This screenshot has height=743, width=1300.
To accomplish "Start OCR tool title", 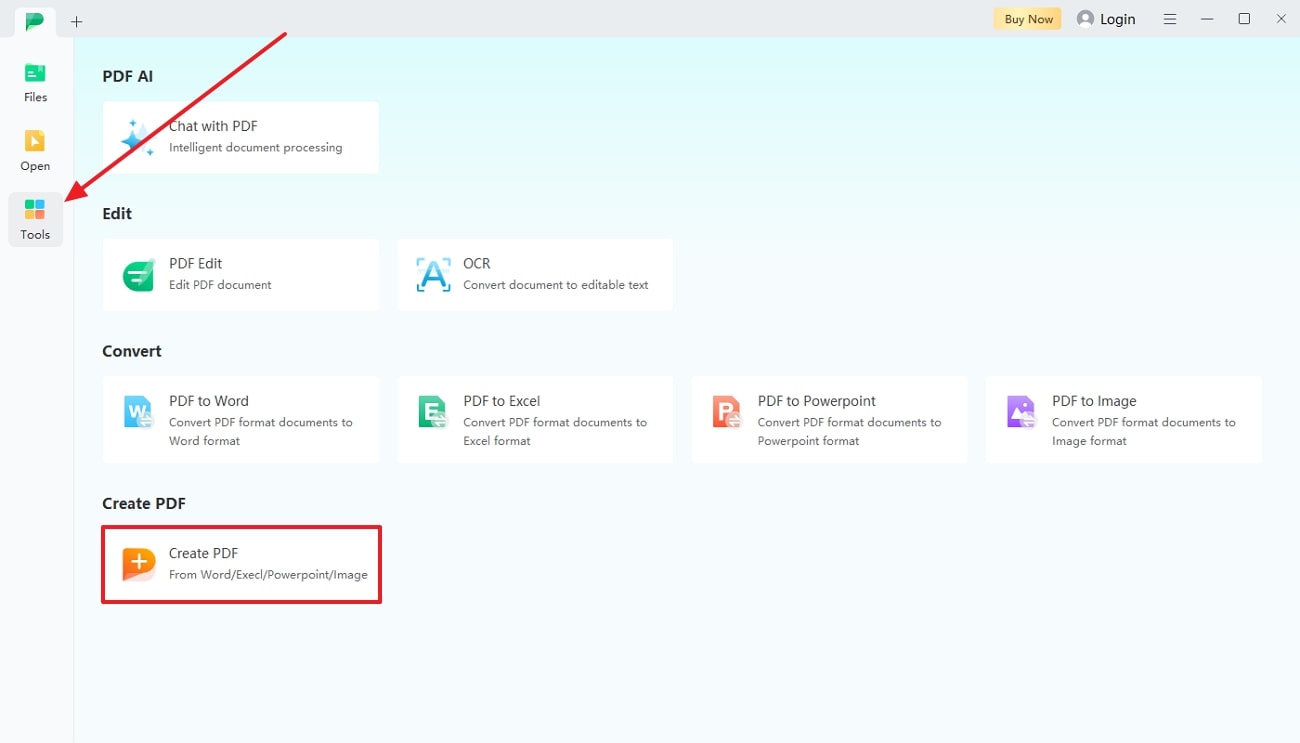I will pyautogui.click(x=477, y=263).
